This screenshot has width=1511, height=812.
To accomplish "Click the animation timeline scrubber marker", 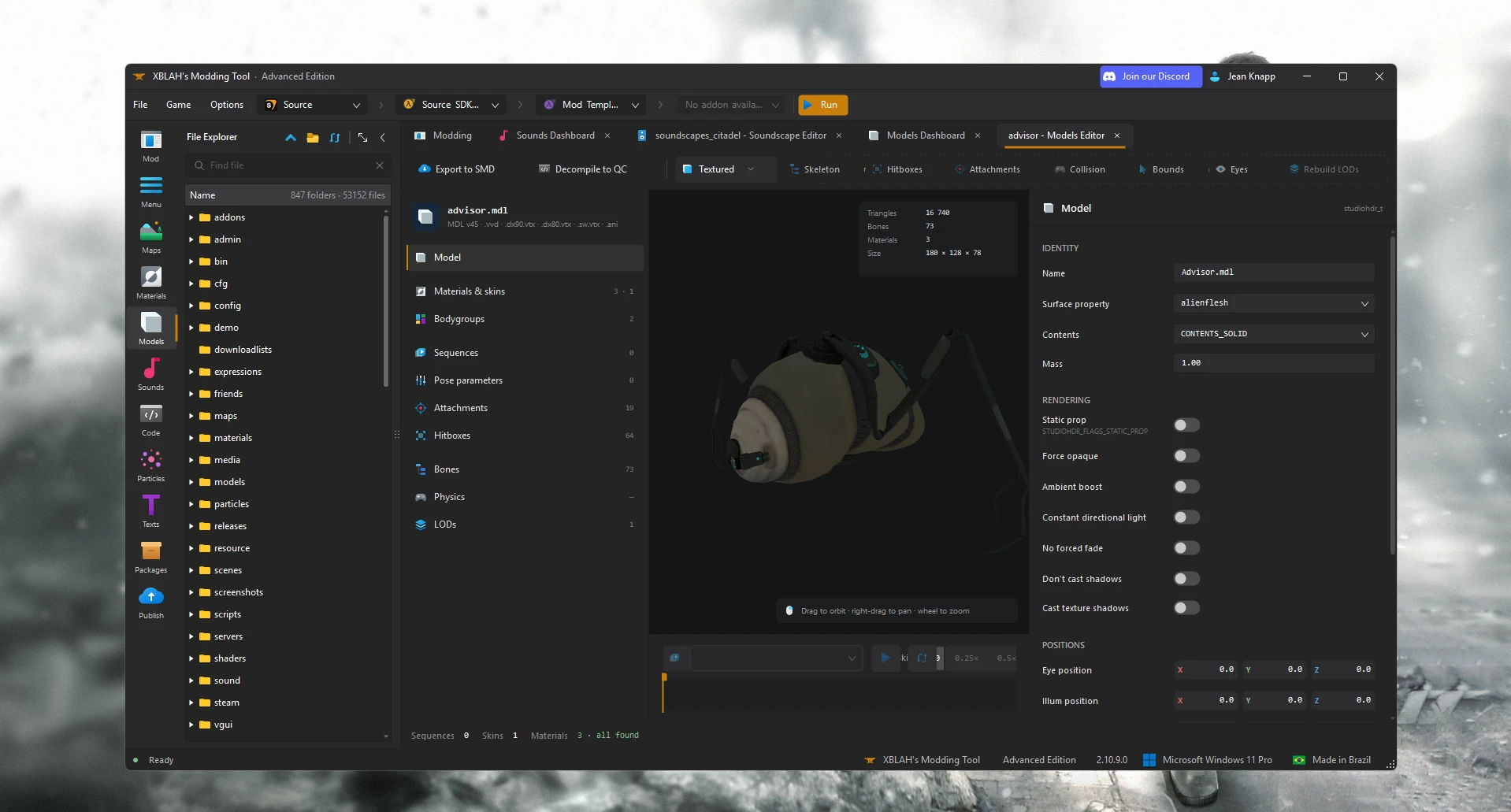I will coord(664,677).
